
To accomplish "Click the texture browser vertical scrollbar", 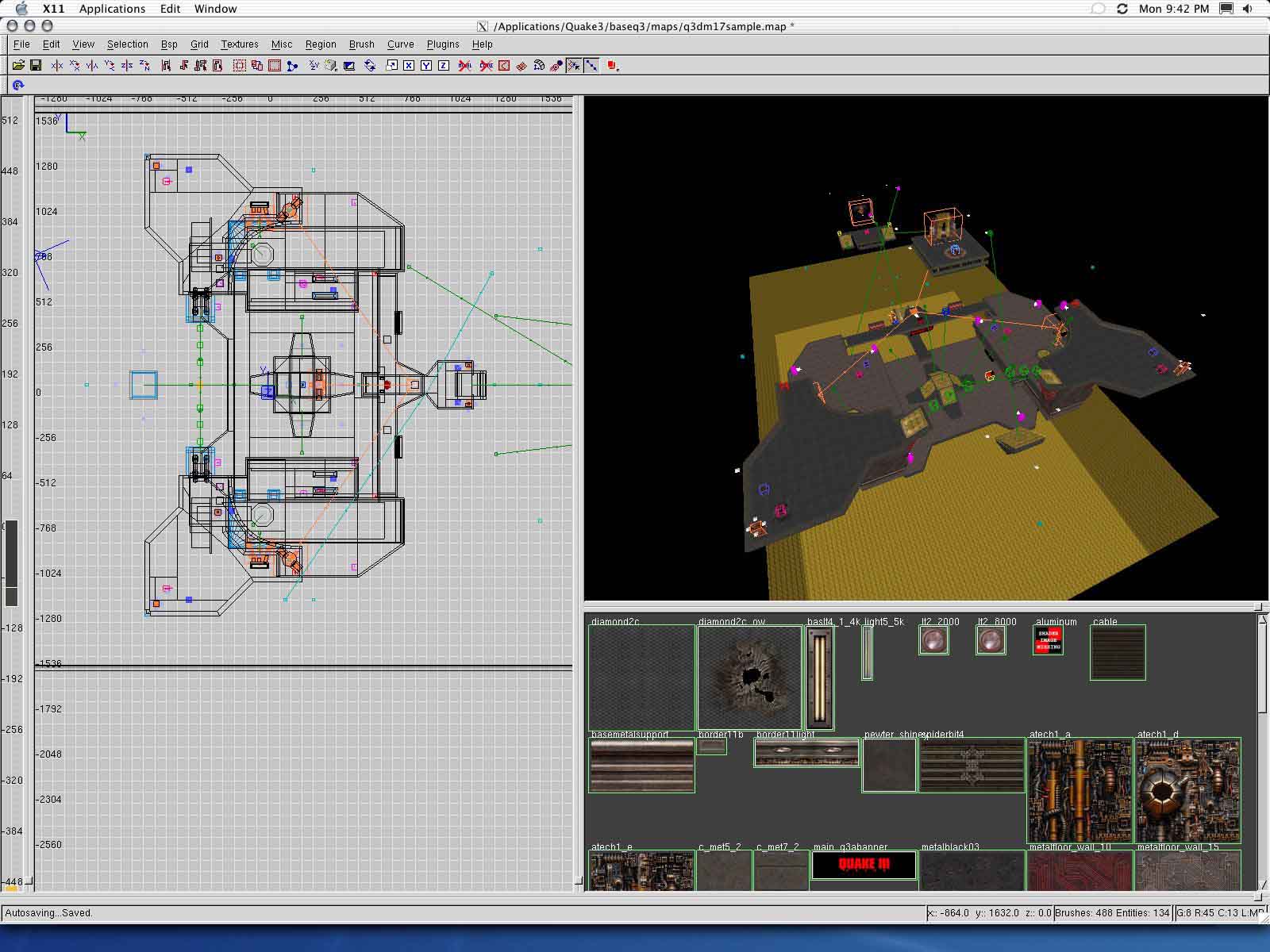I will click(1262, 666).
